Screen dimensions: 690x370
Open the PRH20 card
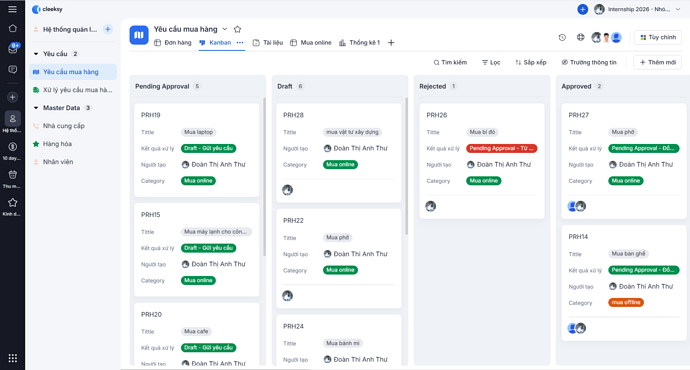tap(197, 334)
